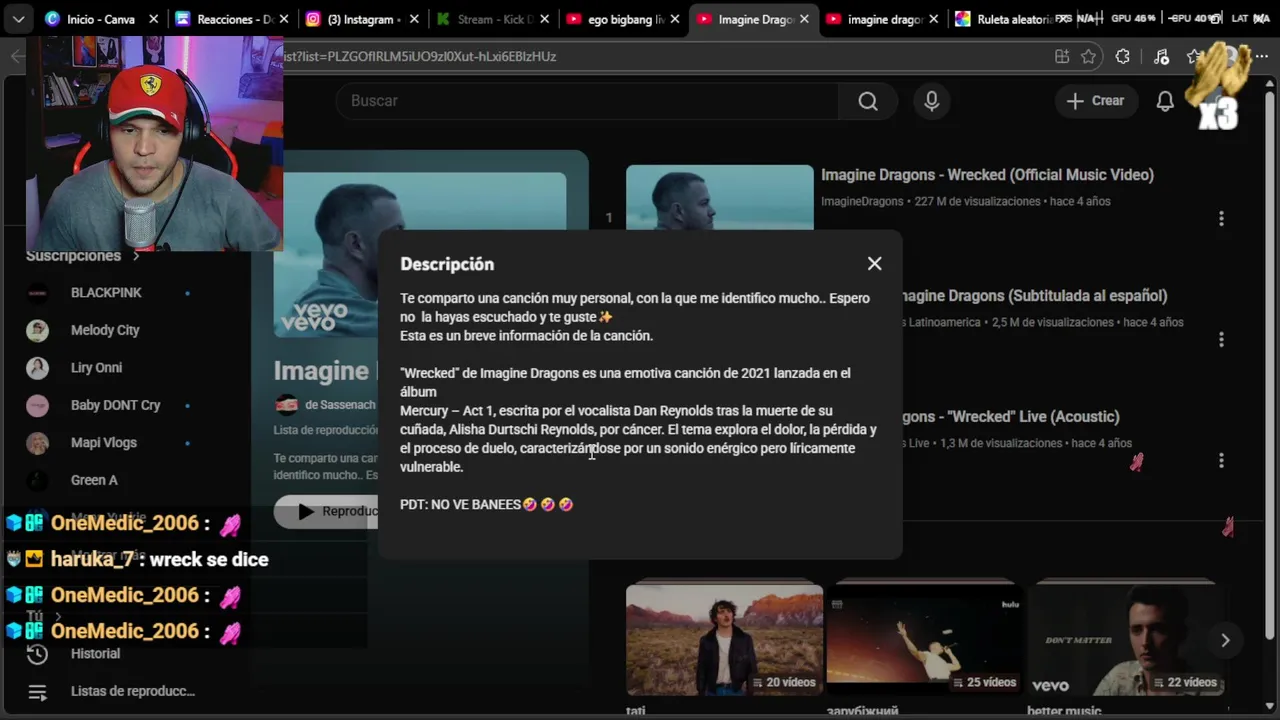Viewport: 1280px width, 720px height.
Task: Open the browser extensions puzzle icon
Action: (1123, 57)
